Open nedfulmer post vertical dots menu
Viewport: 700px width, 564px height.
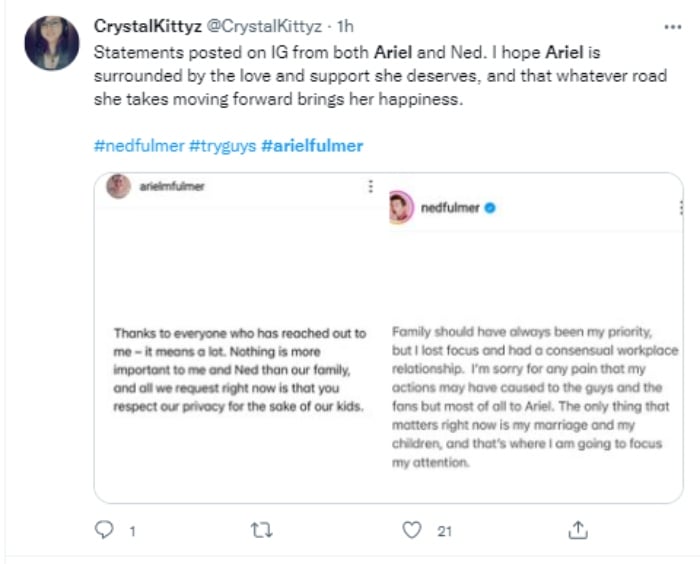[x=681, y=208]
